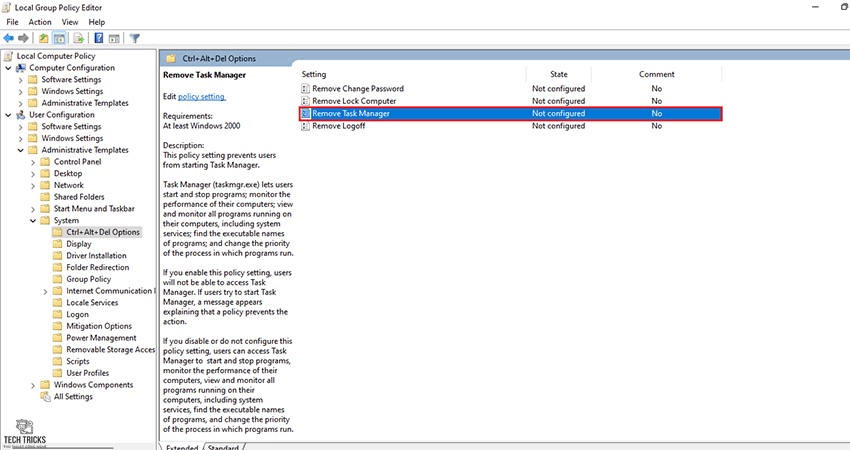Click Not configured state of Remove Logoff
The height and width of the screenshot is (450, 850).
pyautogui.click(x=558, y=126)
